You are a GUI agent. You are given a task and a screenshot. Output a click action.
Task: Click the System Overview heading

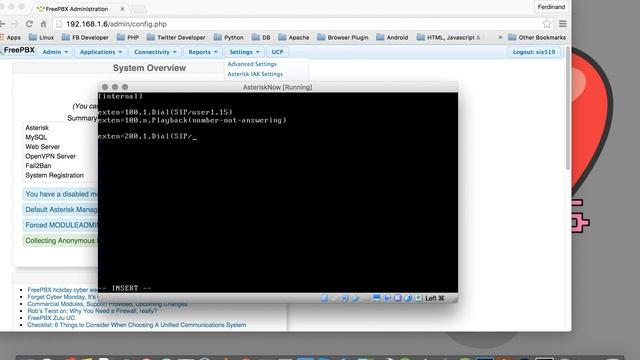pyautogui.click(x=149, y=68)
